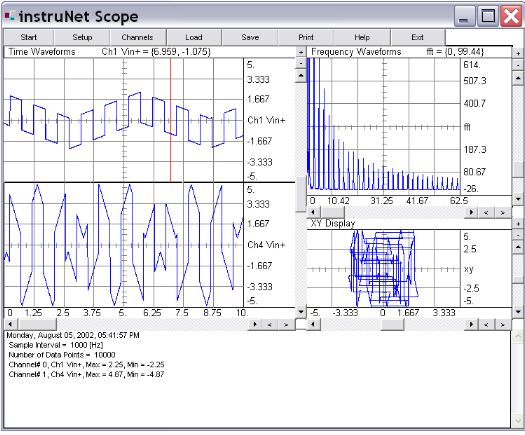Click the greater-than button under XY Display
Image resolution: width=525 pixels, height=435 pixels.
coord(503,324)
